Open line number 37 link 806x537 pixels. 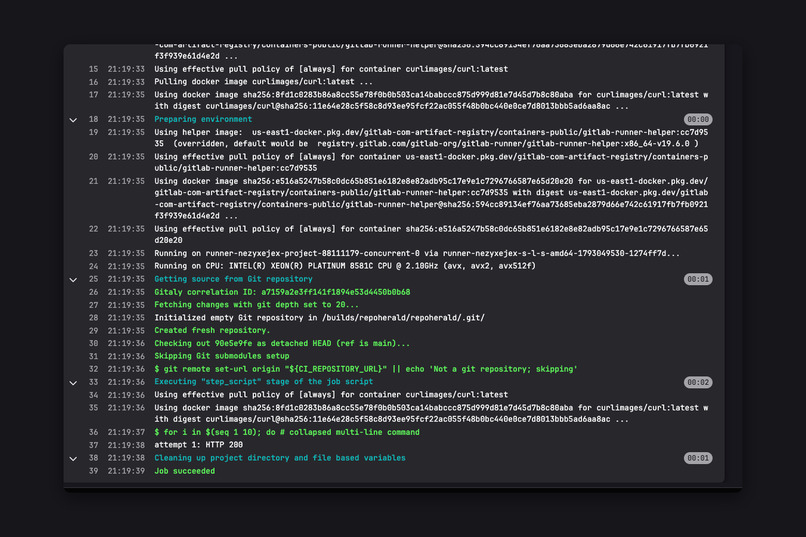click(93, 445)
